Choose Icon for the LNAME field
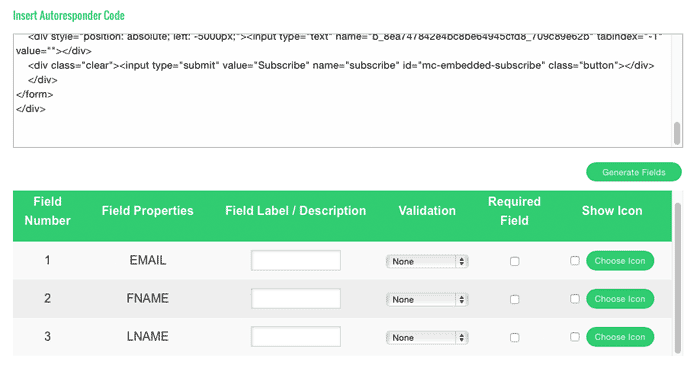Viewport: 700px width, 378px height. tap(620, 337)
